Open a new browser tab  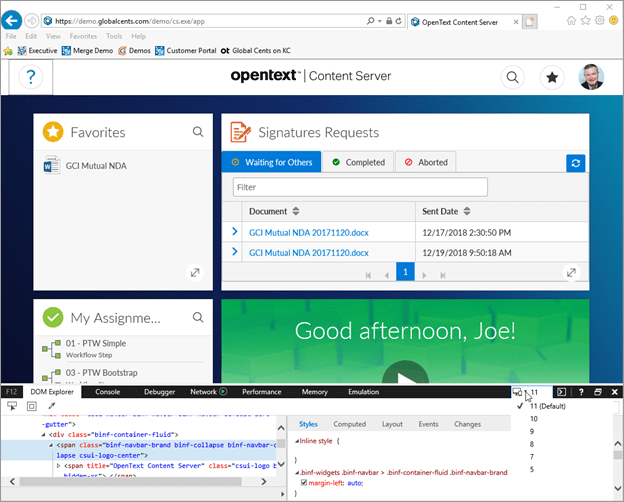pos(530,22)
